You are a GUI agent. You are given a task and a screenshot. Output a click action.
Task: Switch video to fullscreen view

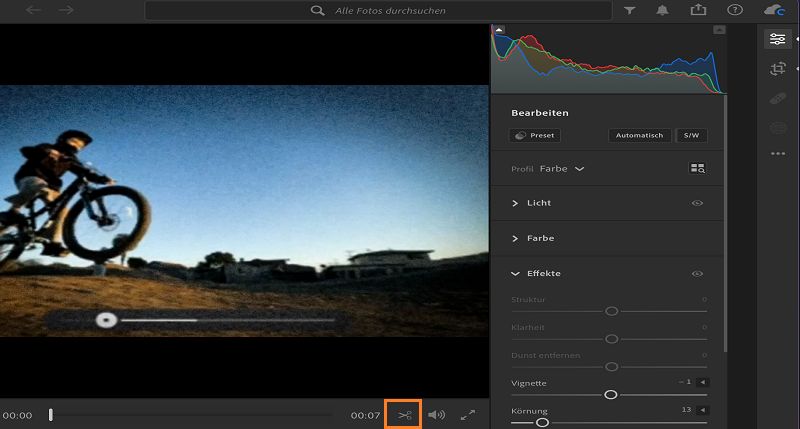tap(468, 415)
